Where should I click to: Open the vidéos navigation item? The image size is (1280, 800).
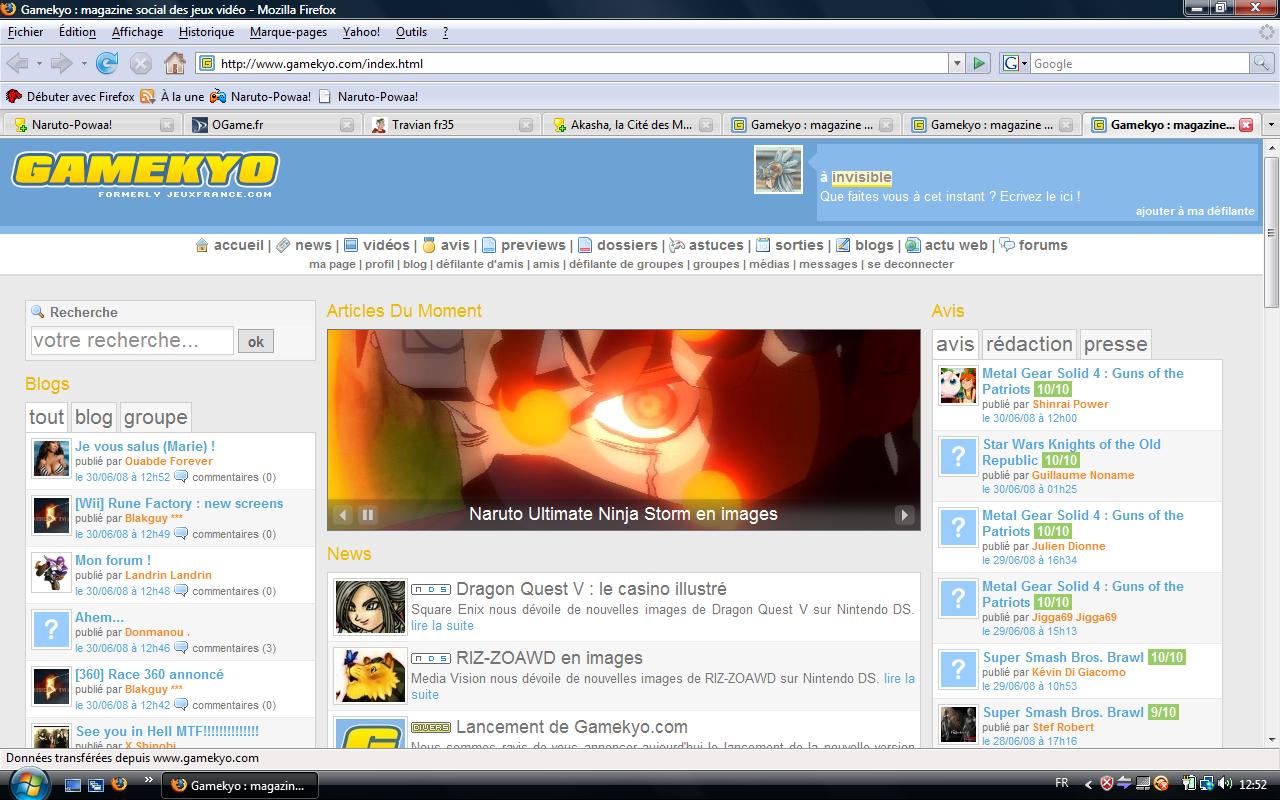coord(376,245)
